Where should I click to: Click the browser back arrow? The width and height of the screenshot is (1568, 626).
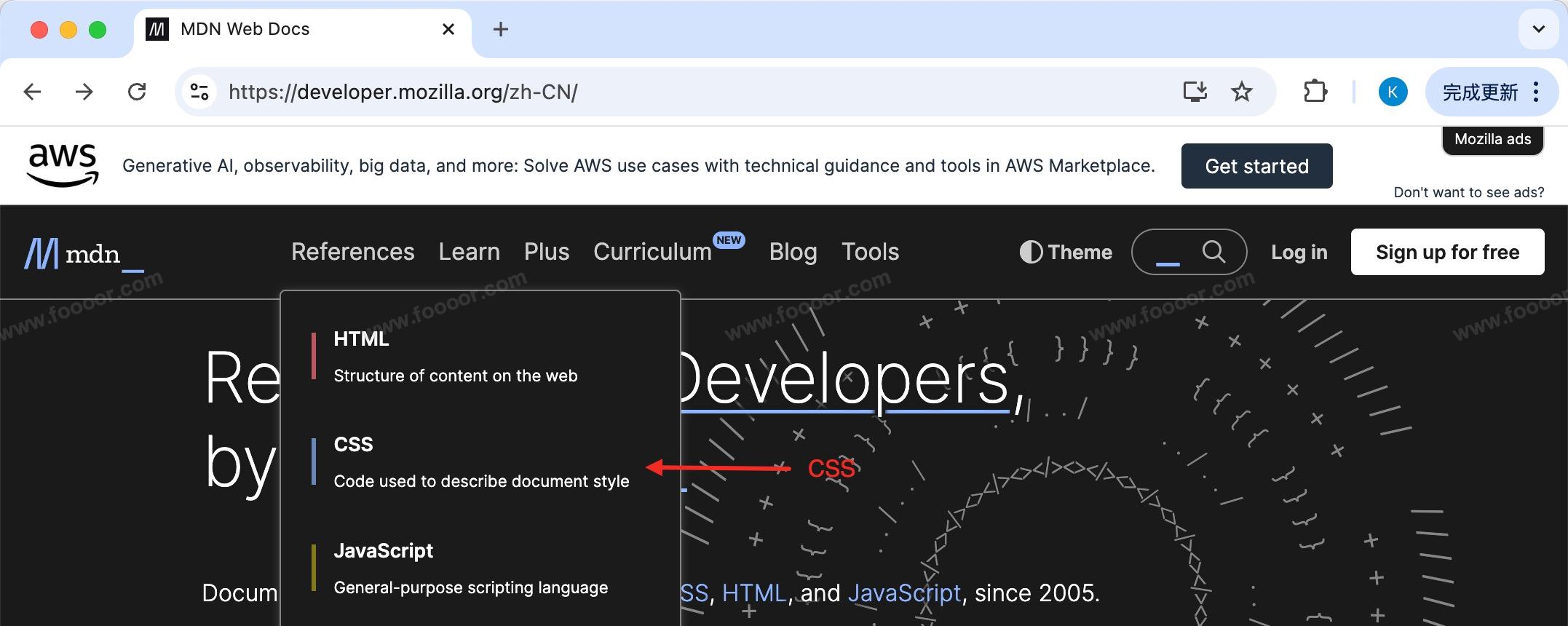pos(32,92)
